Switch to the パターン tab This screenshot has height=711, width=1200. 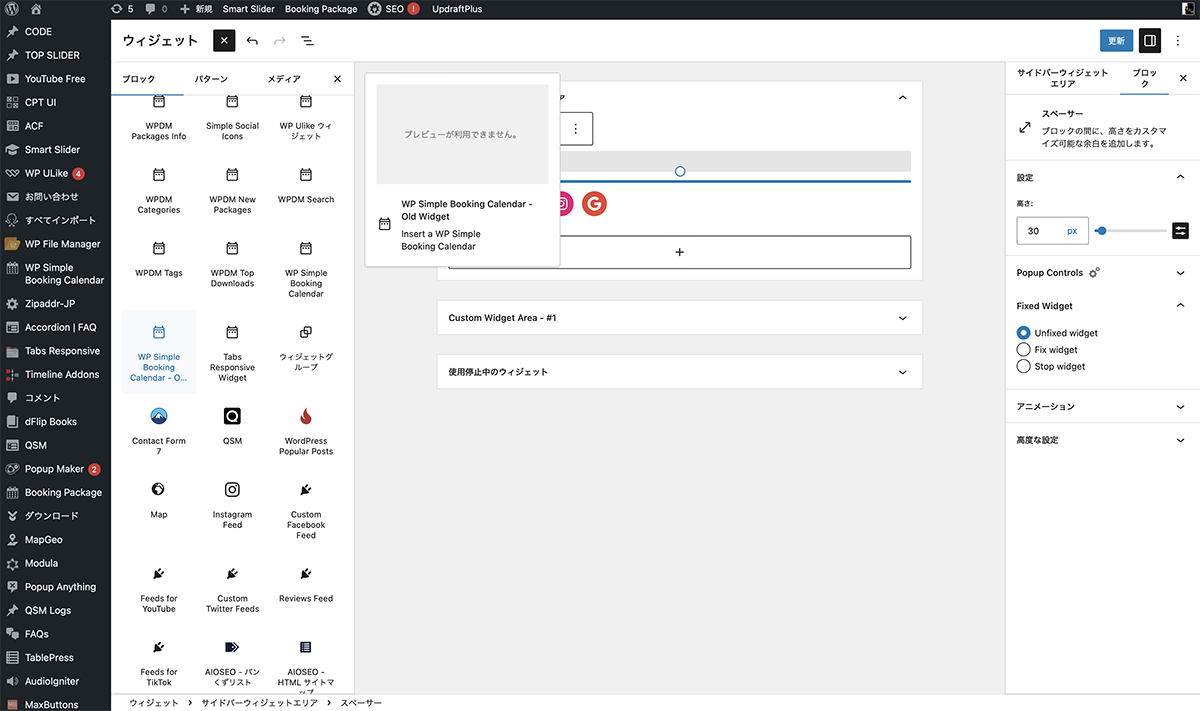coord(210,79)
